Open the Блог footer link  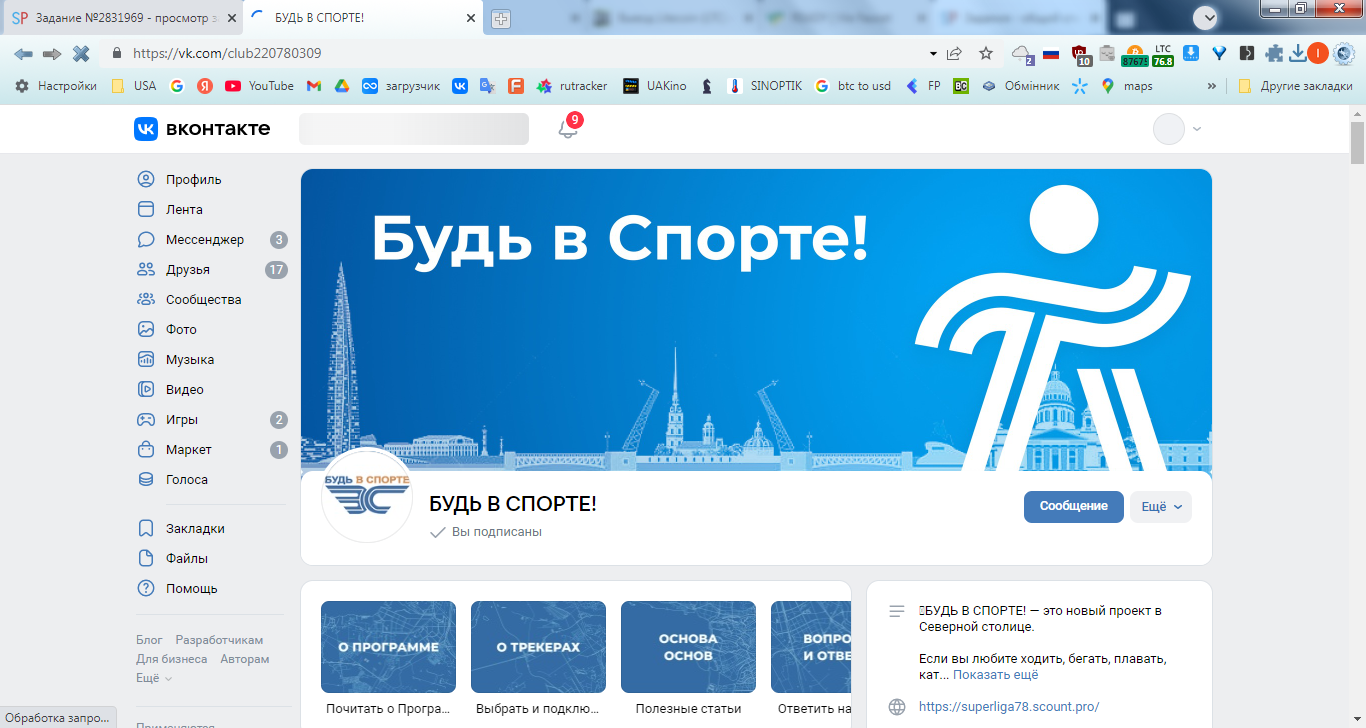tap(149, 640)
